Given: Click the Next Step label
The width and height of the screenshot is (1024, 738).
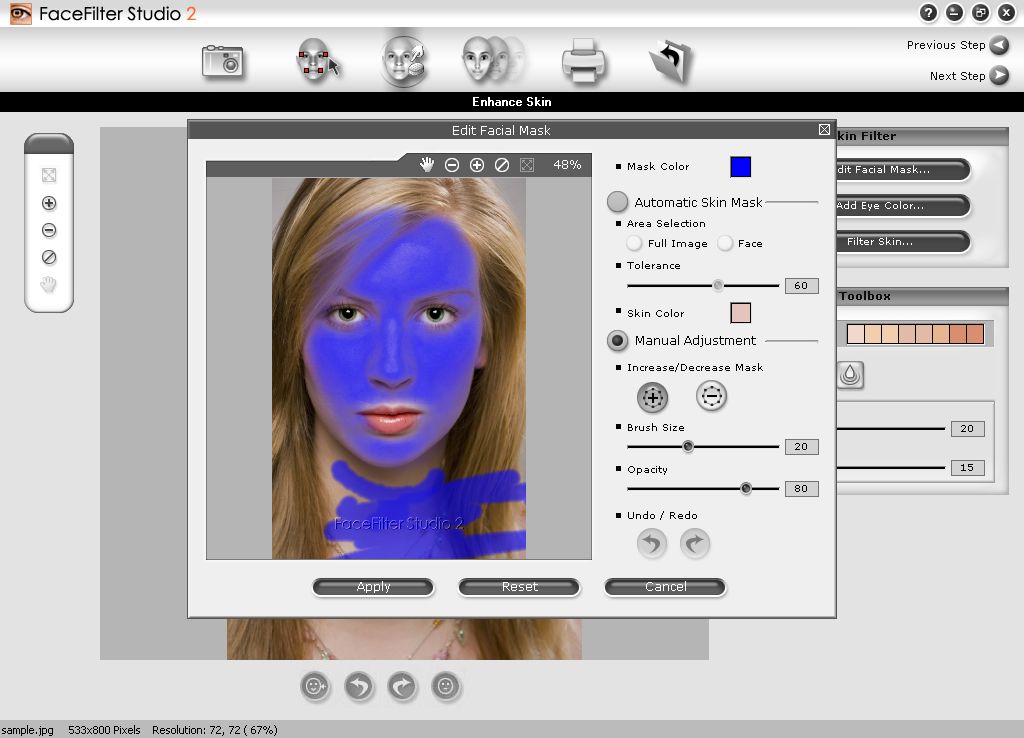Looking at the screenshot, I should click(x=957, y=76).
